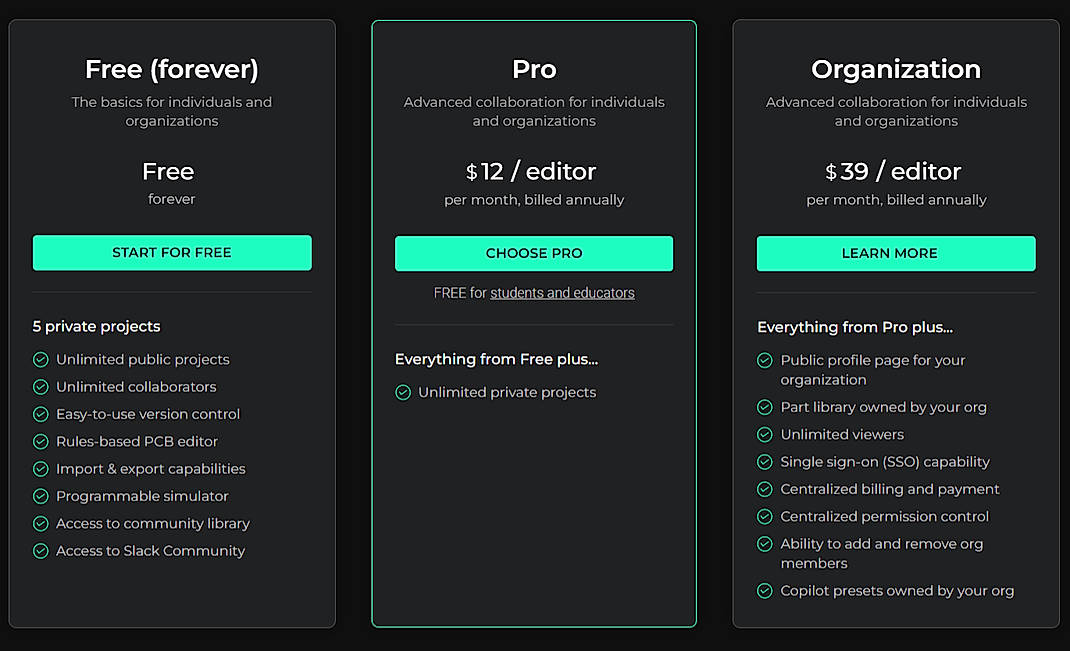Click the checkmark beside "Unlimited collaborators"
This screenshot has width=1070, height=651.
pyautogui.click(x=41, y=387)
